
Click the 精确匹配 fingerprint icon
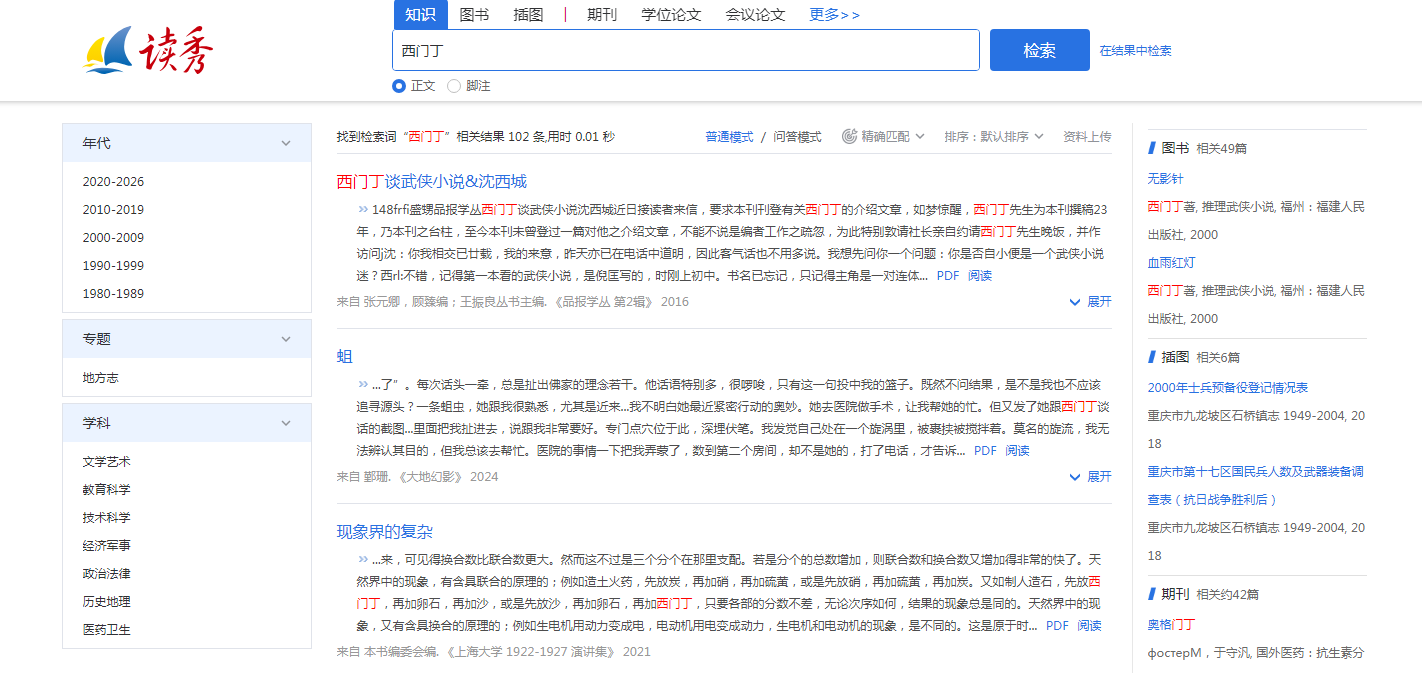(849, 136)
